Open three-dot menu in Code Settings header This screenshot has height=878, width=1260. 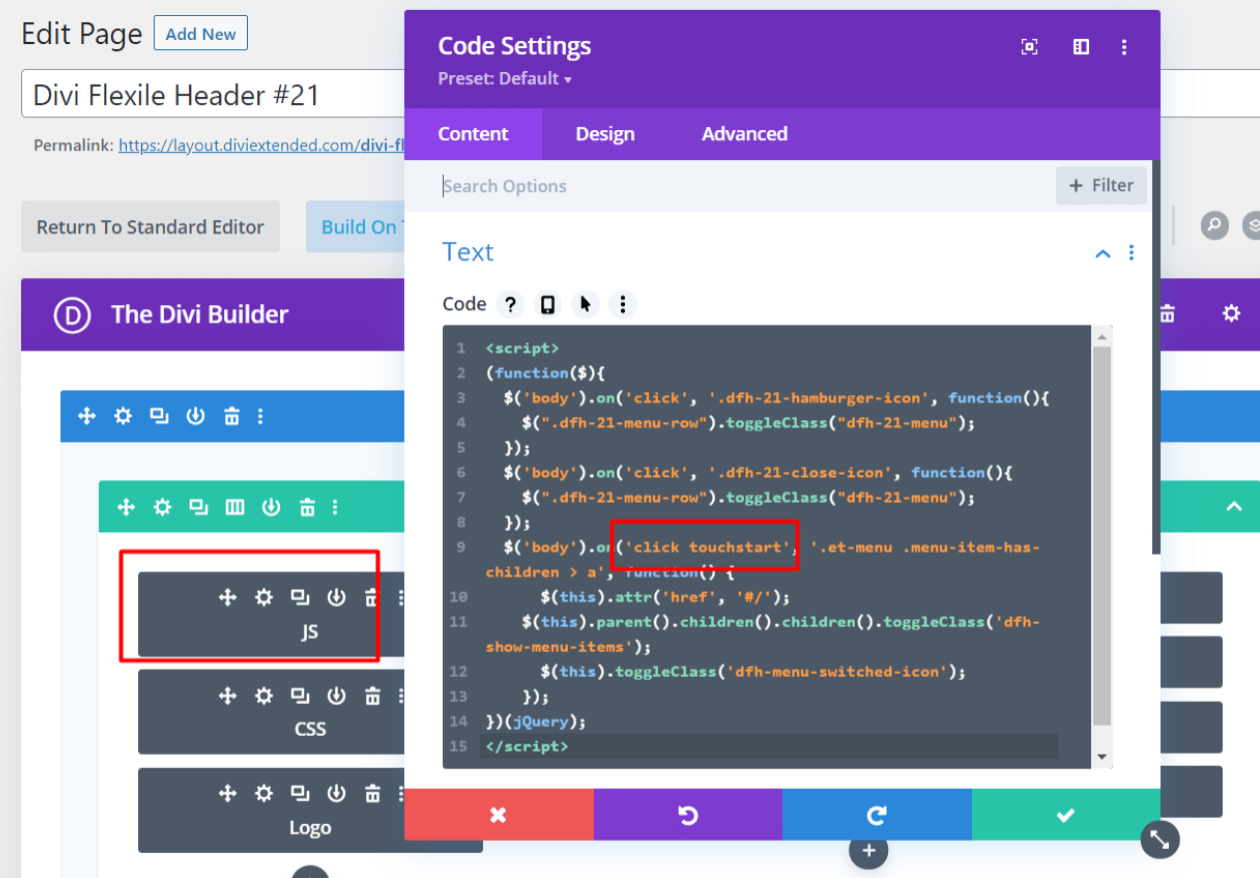tap(1124, 46)
